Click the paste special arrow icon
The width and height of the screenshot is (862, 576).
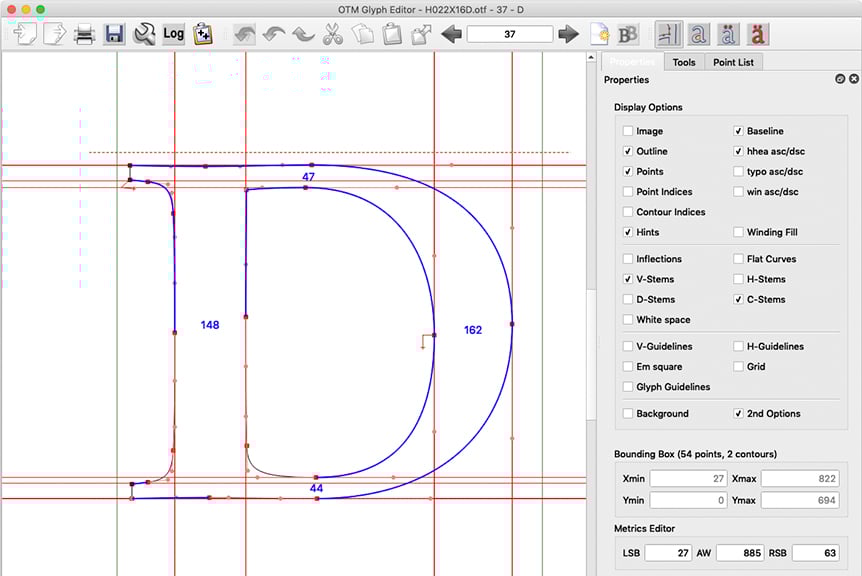coord(421,34)
